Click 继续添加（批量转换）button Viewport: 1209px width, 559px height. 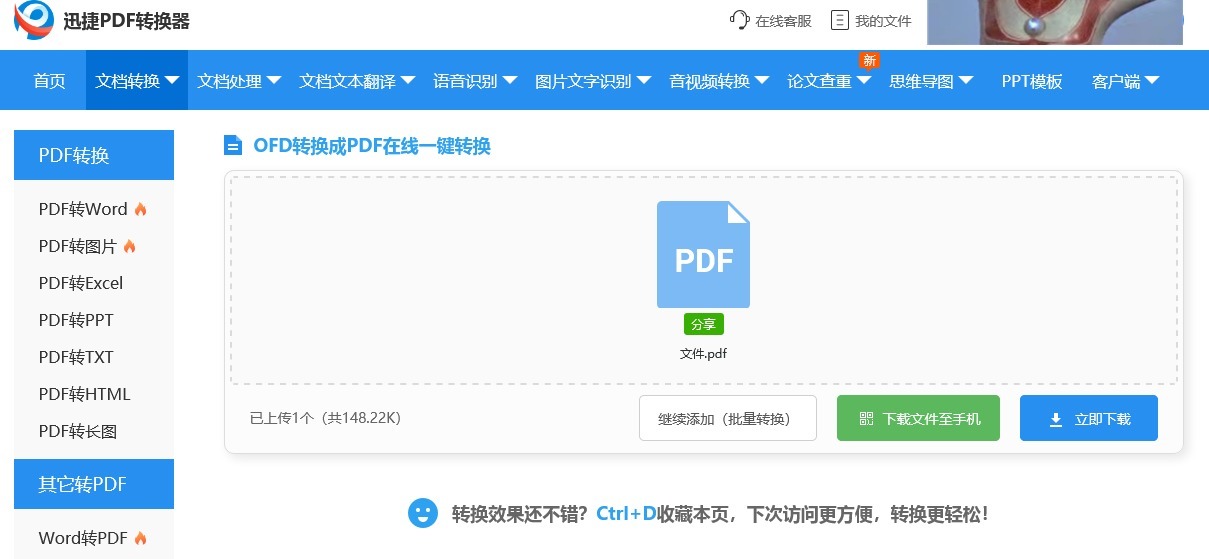(728, 418)
